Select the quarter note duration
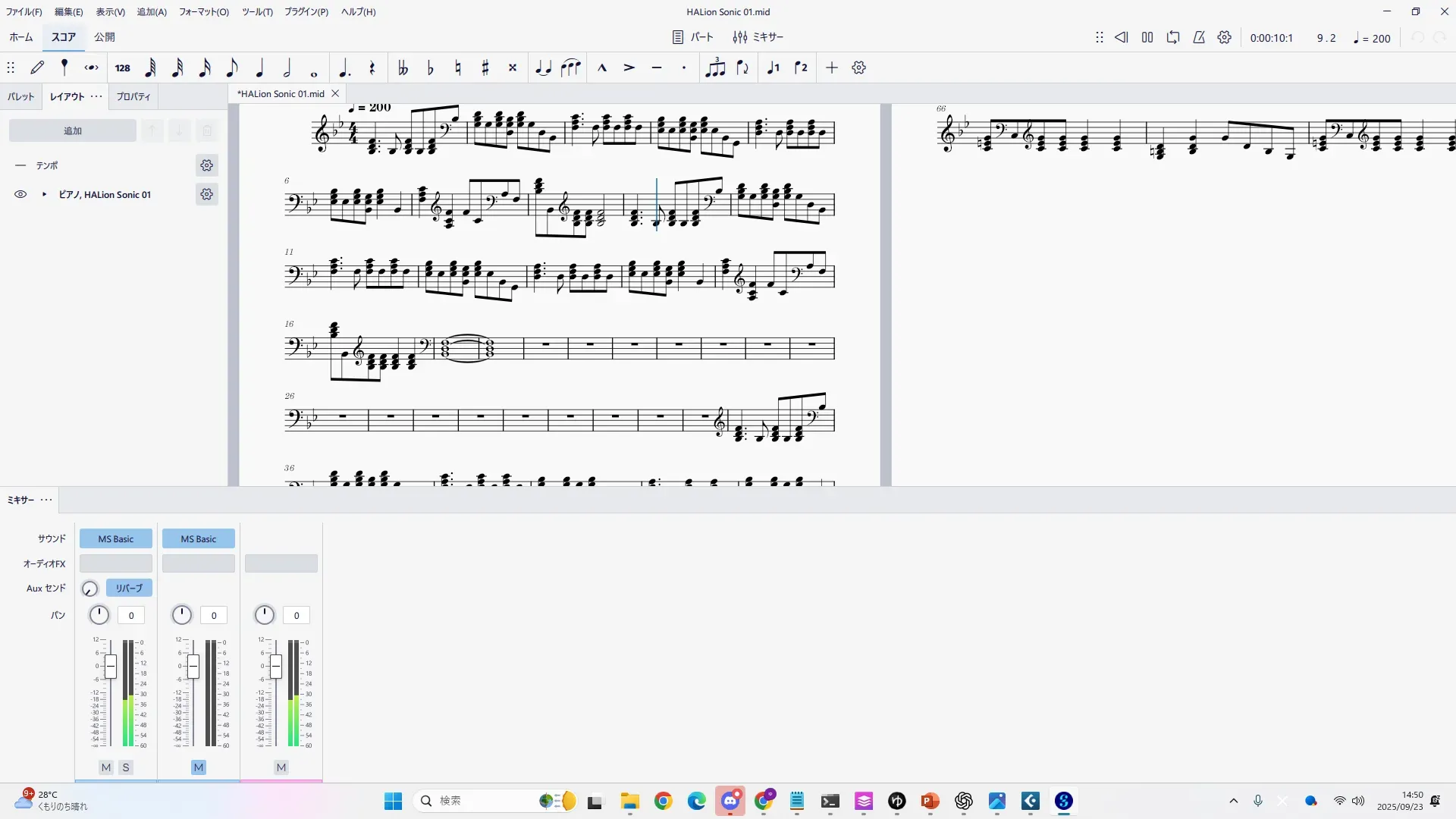 point(259,68)
